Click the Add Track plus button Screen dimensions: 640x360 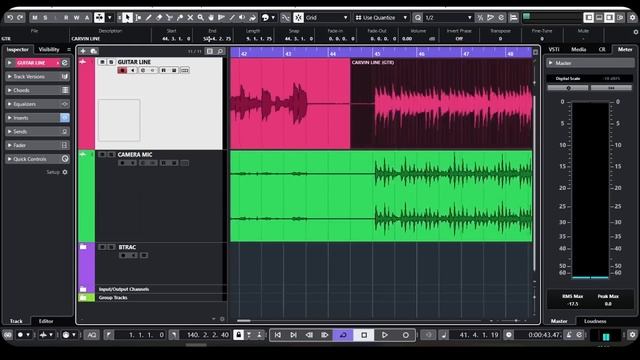click(x=83, y=51)
